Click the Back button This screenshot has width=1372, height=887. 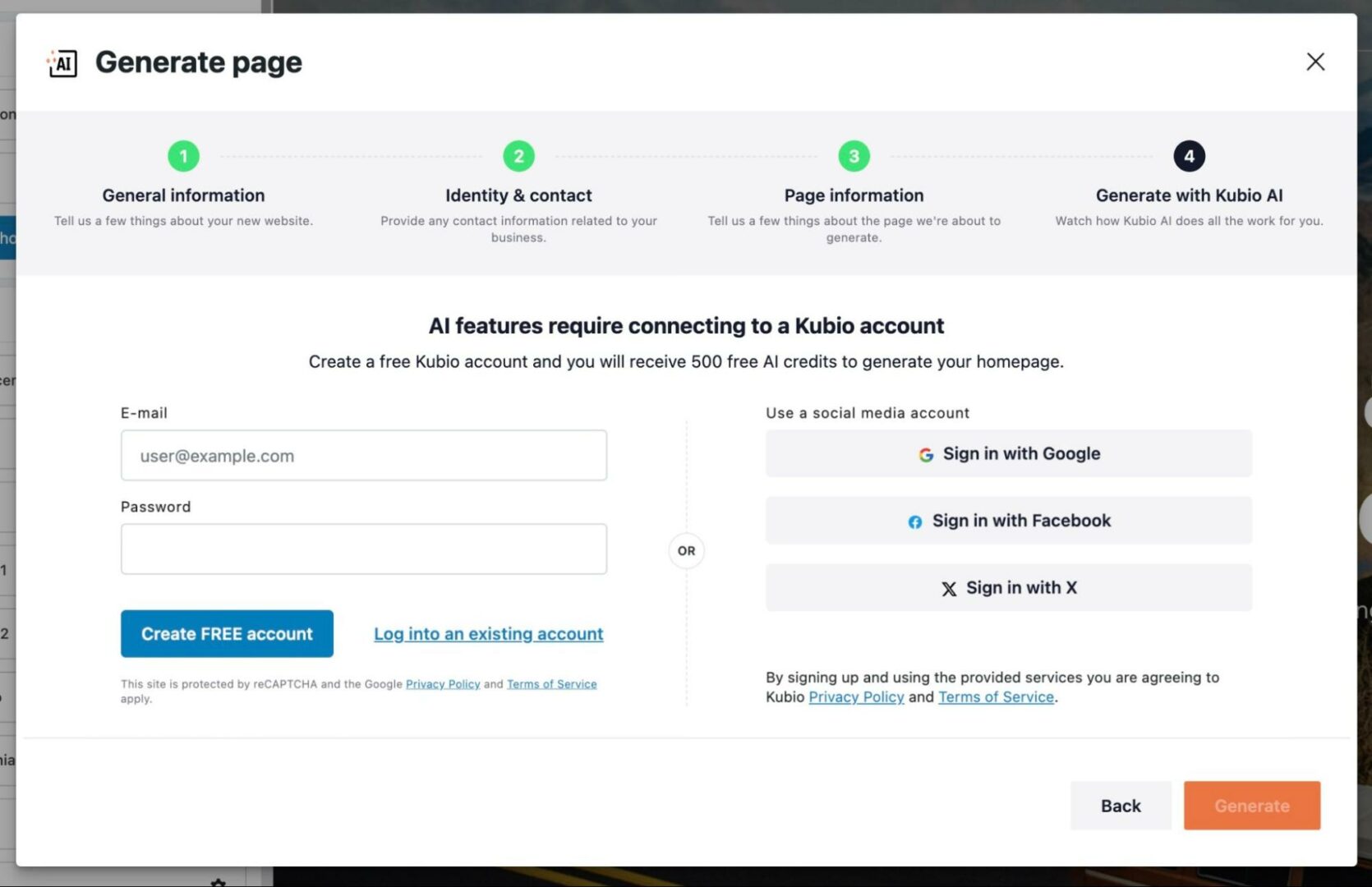(x=1120, y=806)
